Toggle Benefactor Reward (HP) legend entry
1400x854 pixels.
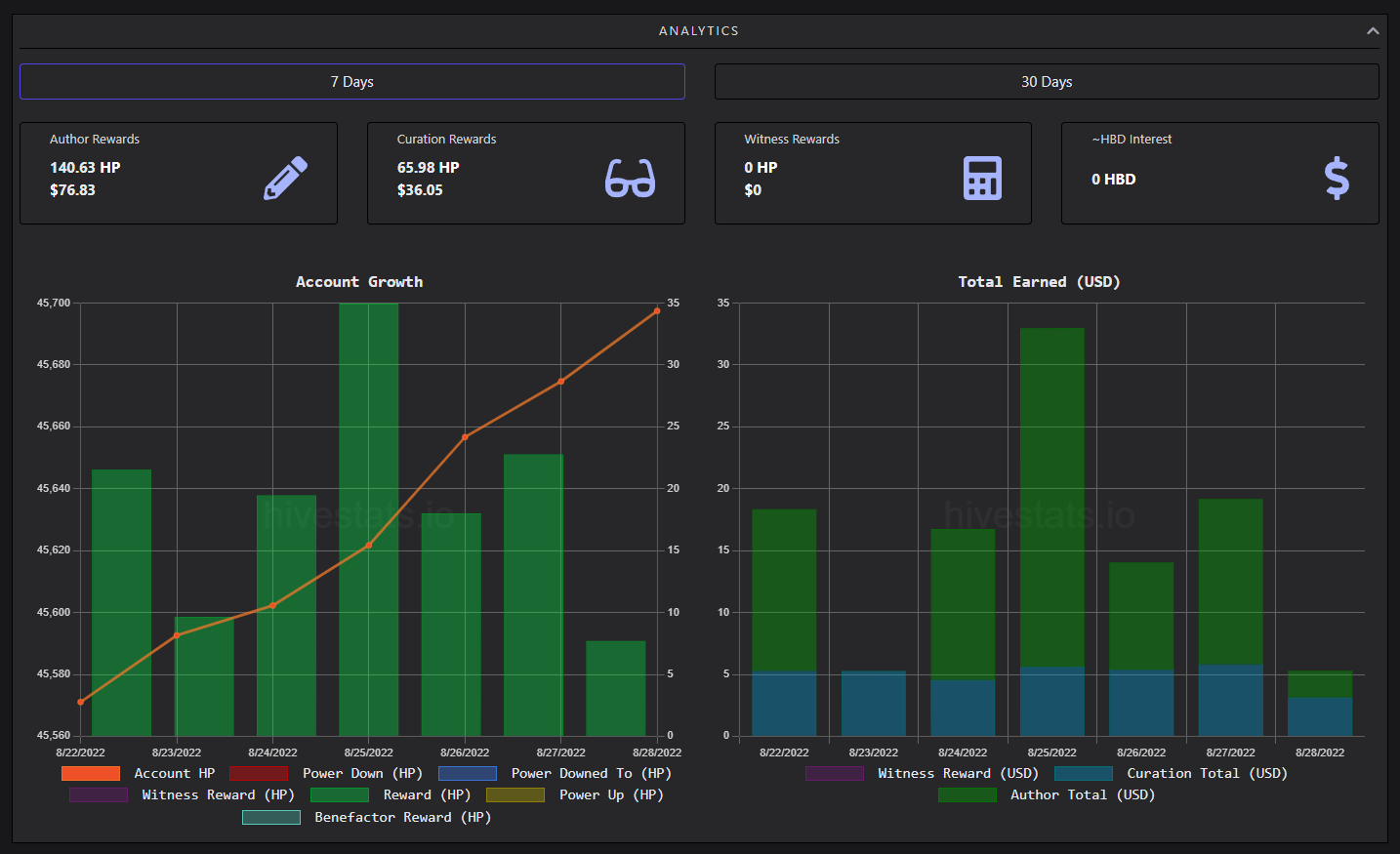pyautogui.click(x=366, y=817)
